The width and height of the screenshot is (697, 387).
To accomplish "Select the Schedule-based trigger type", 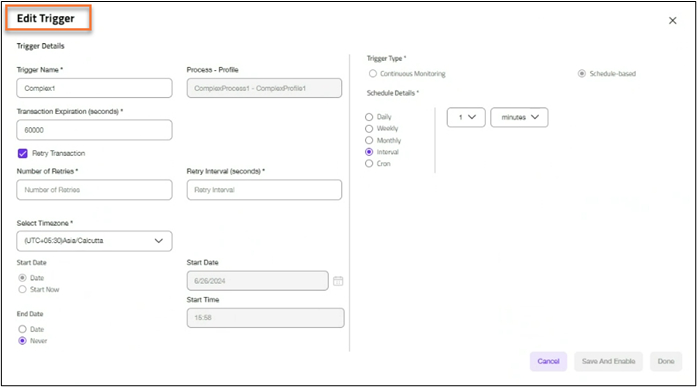I will [582, 73].
